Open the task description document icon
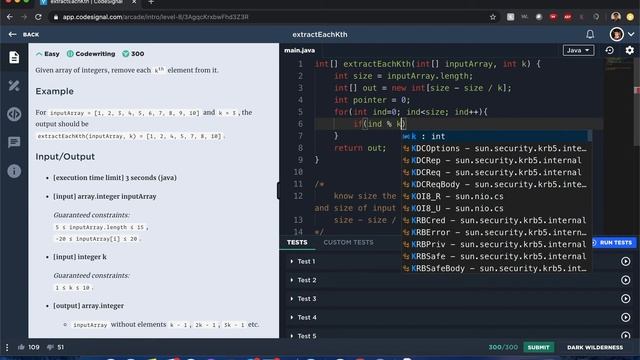Viewport: 640px width, 360px height. click(14, 57)
